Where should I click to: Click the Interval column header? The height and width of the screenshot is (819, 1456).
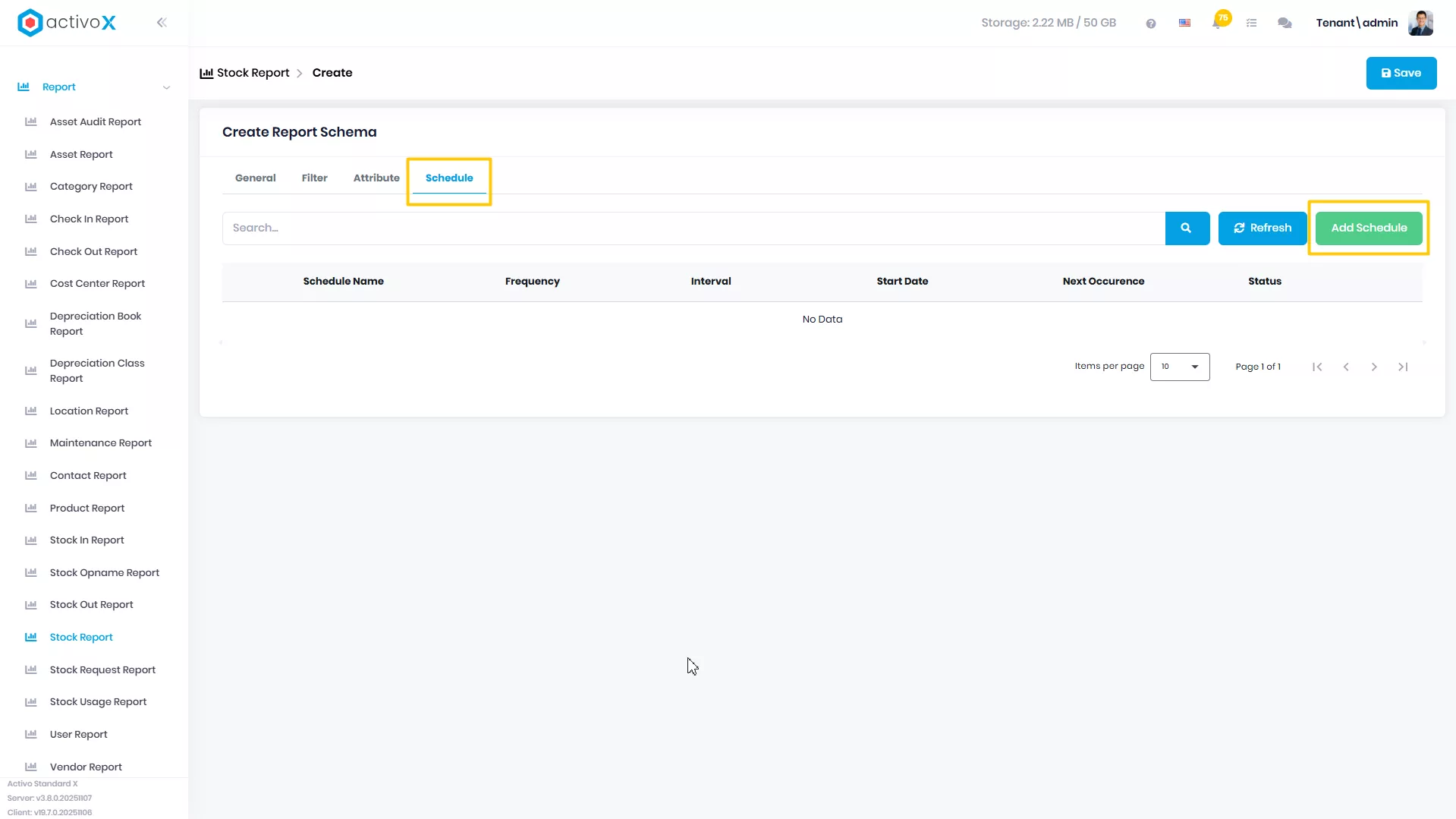pyautogui.click(x=711, y=282)
